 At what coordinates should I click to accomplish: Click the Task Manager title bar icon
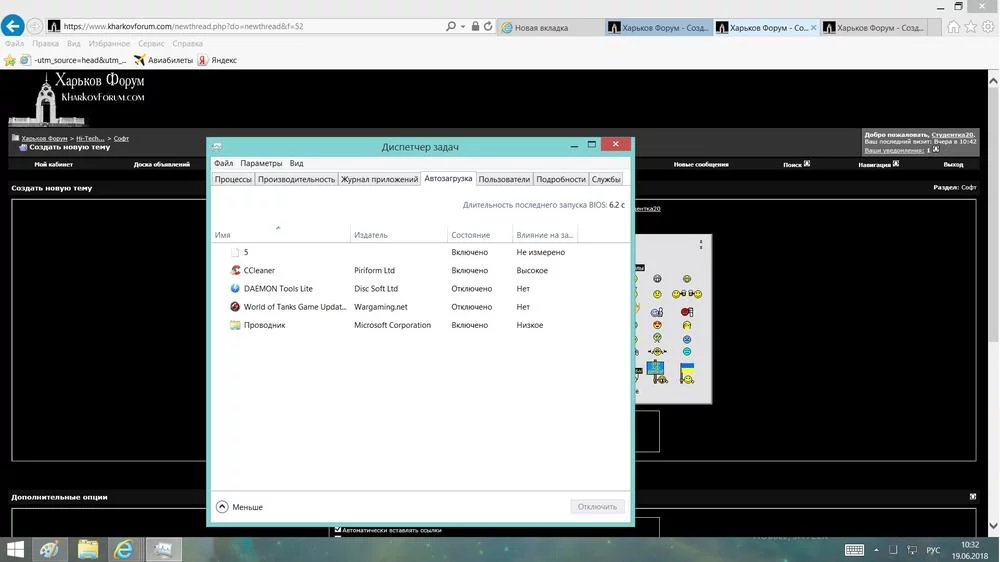click(217, 147)
